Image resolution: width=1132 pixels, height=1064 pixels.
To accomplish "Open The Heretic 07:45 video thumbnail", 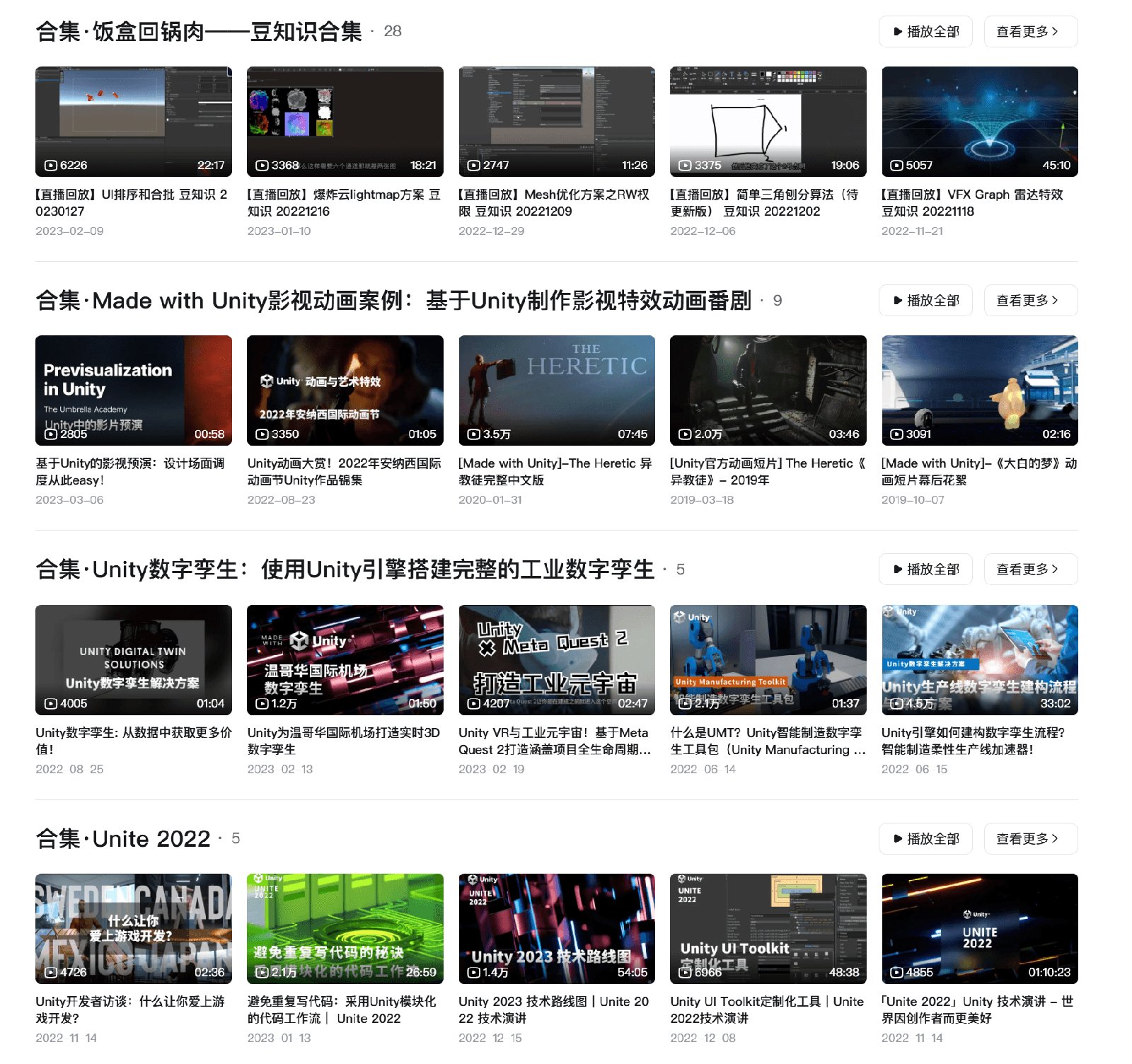I will [557, 391].
